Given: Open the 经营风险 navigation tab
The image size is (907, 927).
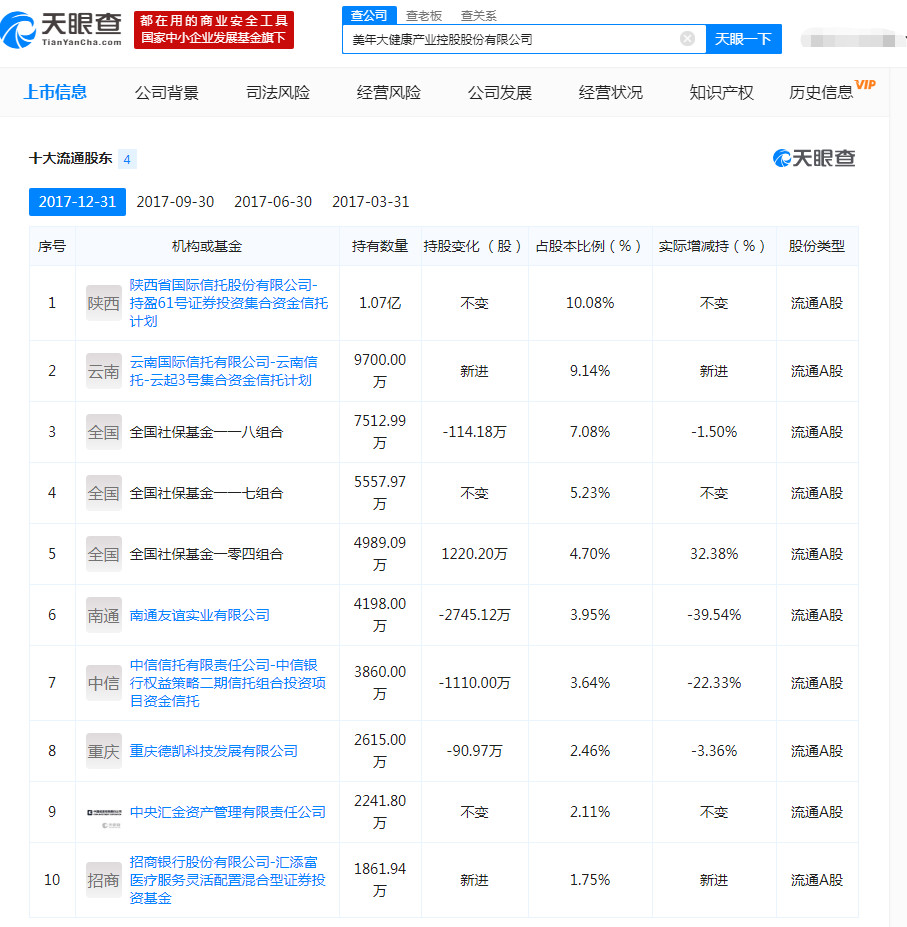Looking at the screenshot, I should (388, 93).
